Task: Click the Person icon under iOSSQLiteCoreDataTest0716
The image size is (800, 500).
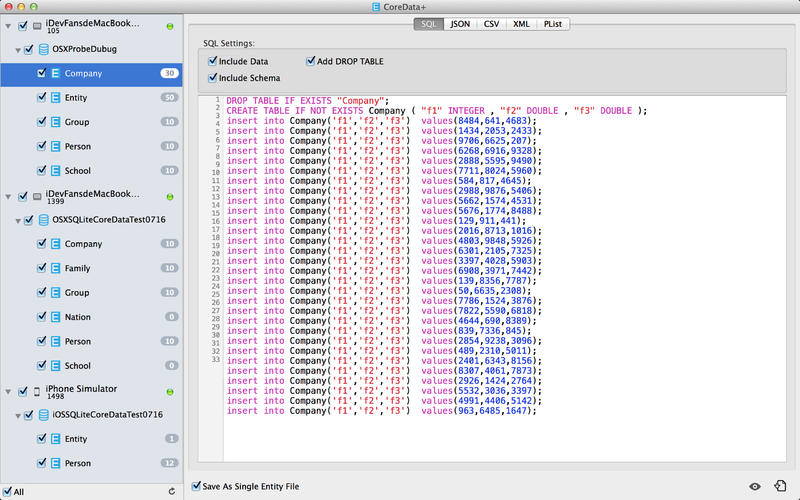Action: point(56,463)
